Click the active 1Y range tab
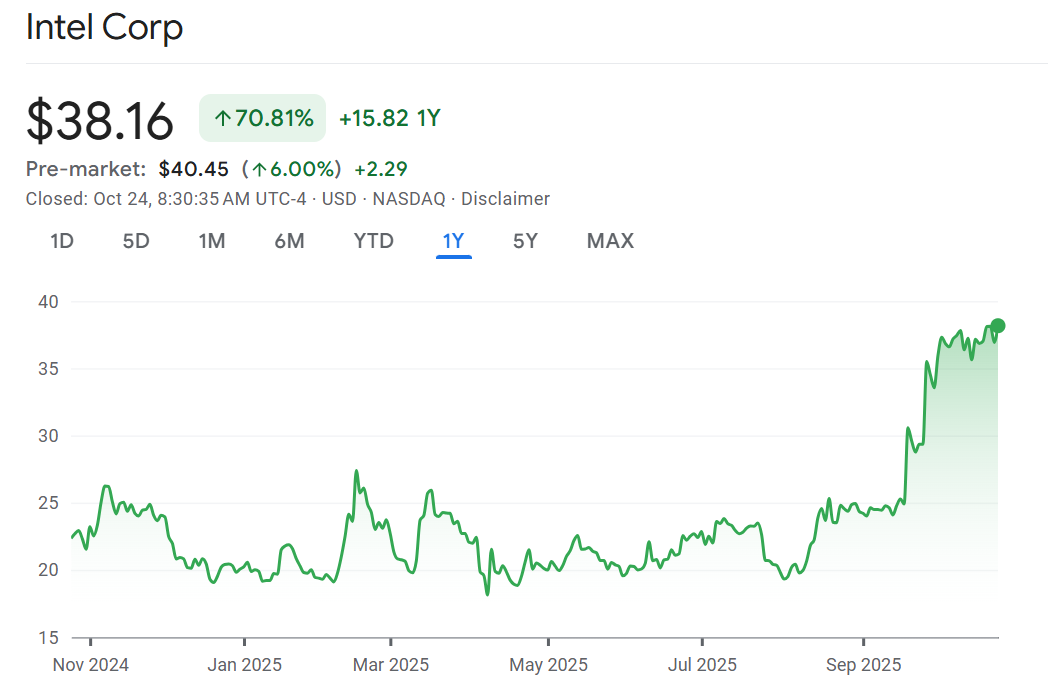 click(453, 241)
